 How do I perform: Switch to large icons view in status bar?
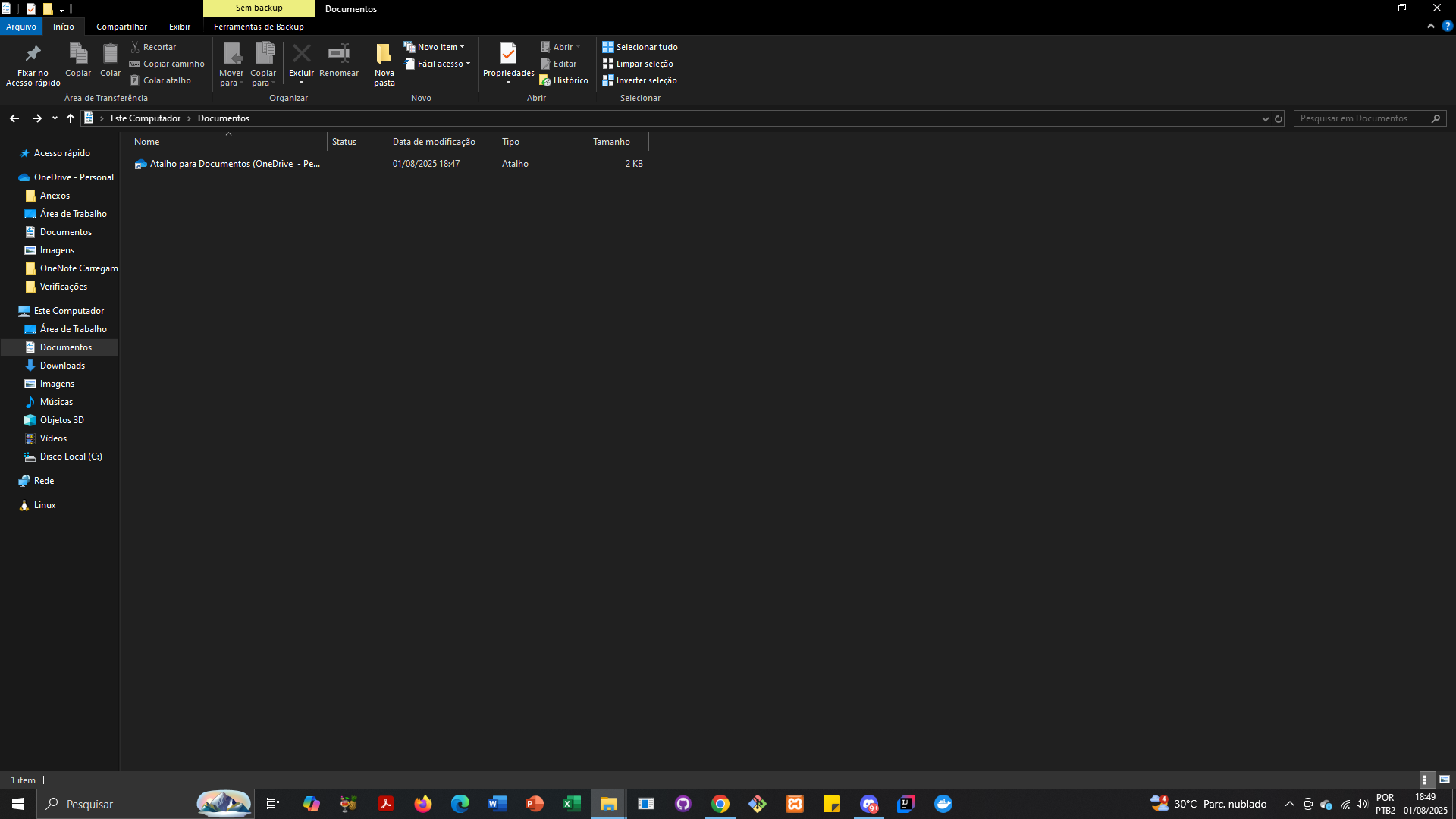pyautogui.click(x=1445, y=780)
